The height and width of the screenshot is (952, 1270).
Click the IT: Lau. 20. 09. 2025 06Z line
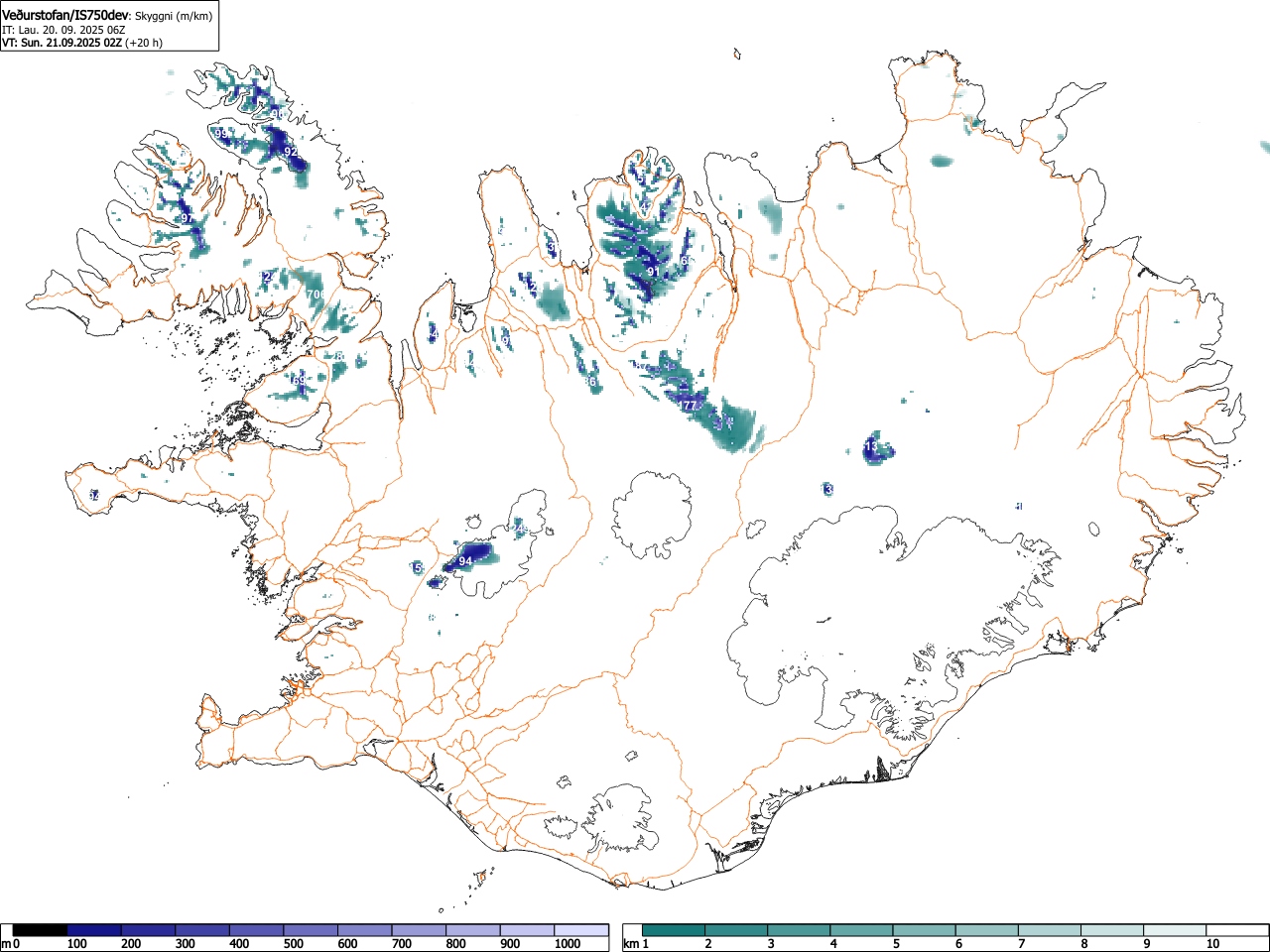(63, 30)
